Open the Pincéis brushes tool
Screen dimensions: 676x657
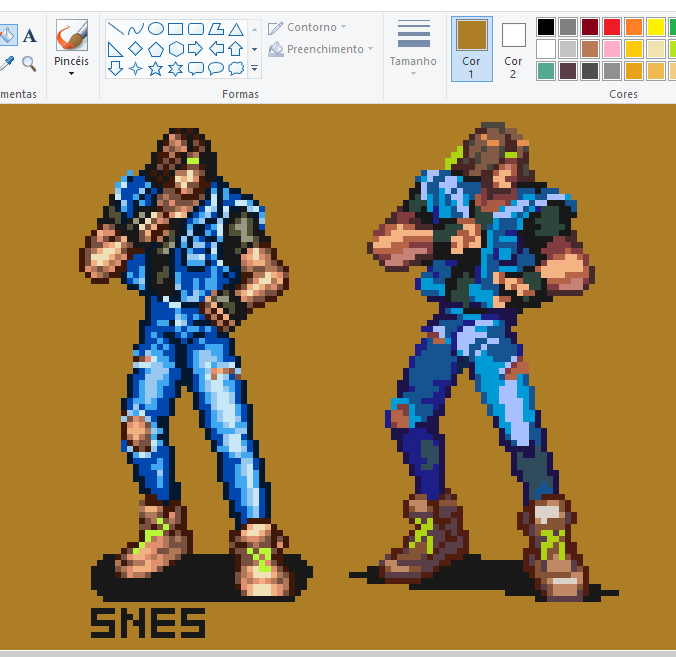(72, 35)
